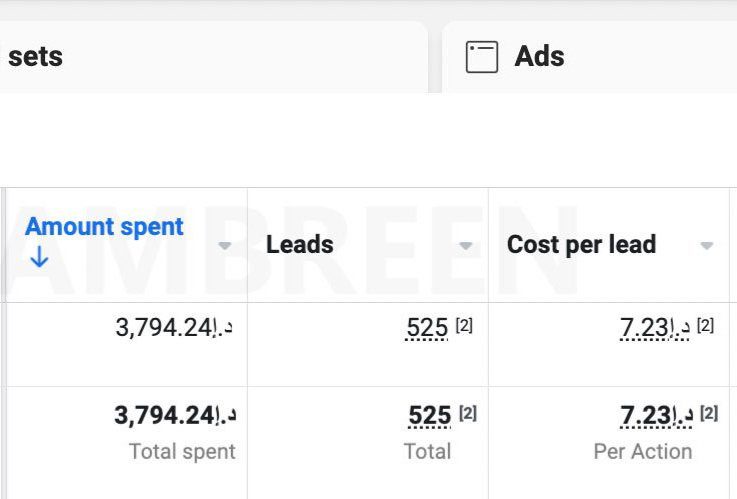Image resolution: width=737 pixels, height=499 pixels.
Task: Click the bold 7.23 Per Action value
Action: 657,415
